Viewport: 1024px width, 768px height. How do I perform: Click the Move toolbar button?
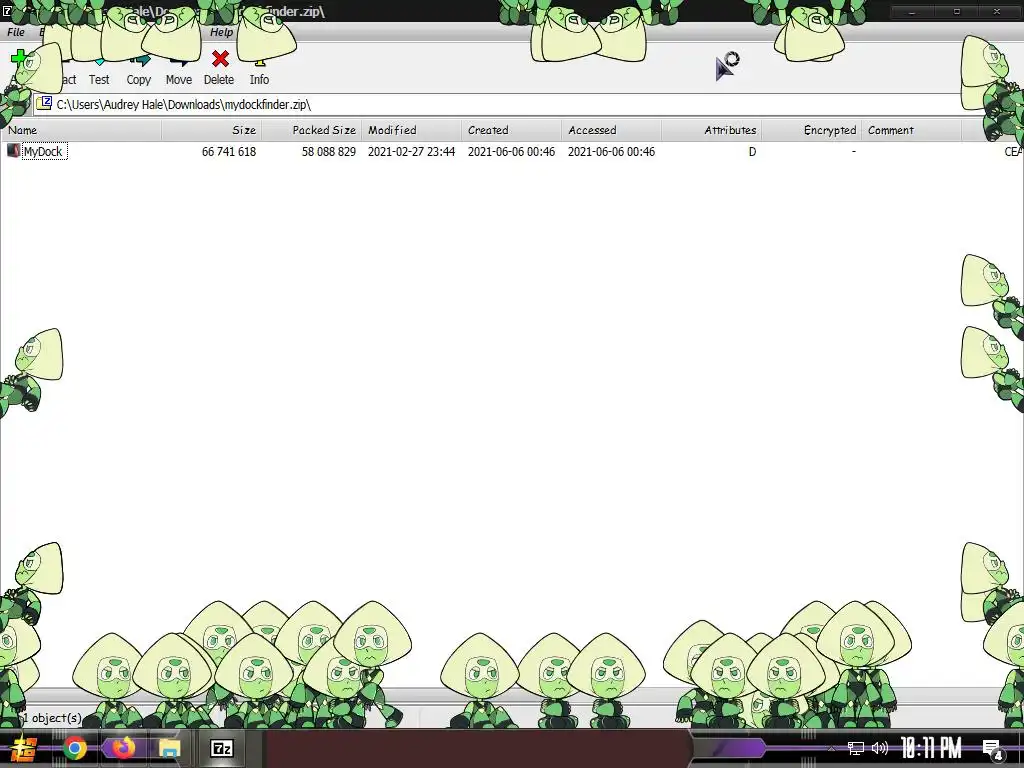click(178, 69)
